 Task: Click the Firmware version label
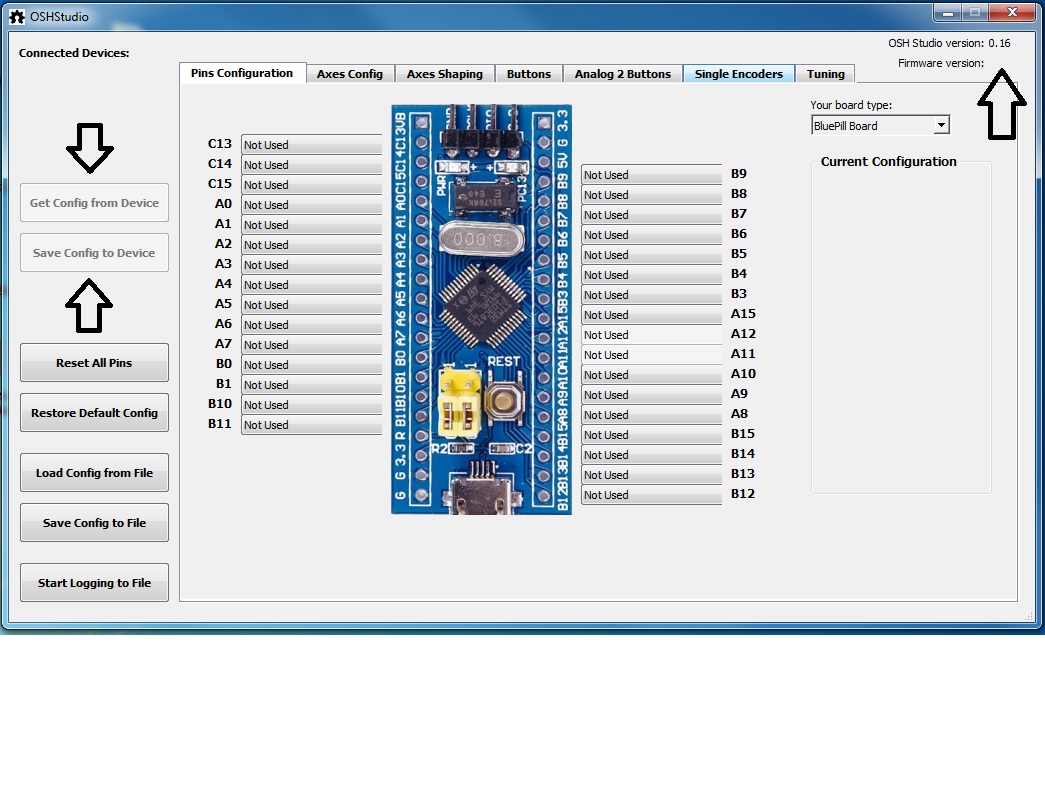coord(940,63)
